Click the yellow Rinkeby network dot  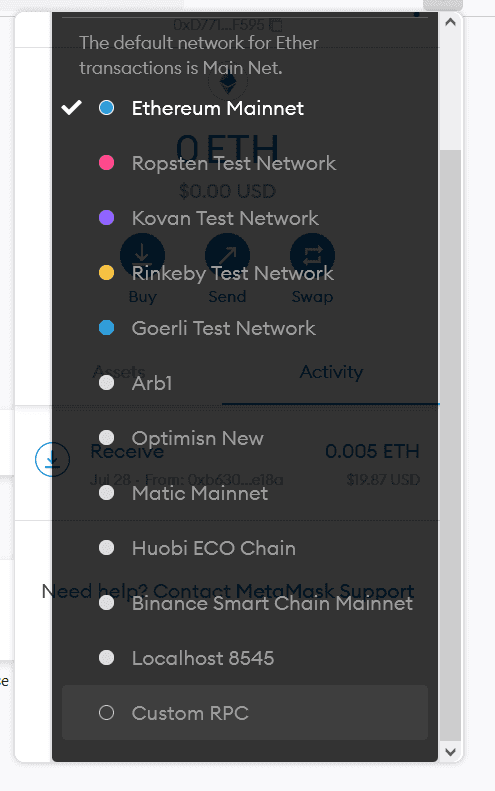106,272
